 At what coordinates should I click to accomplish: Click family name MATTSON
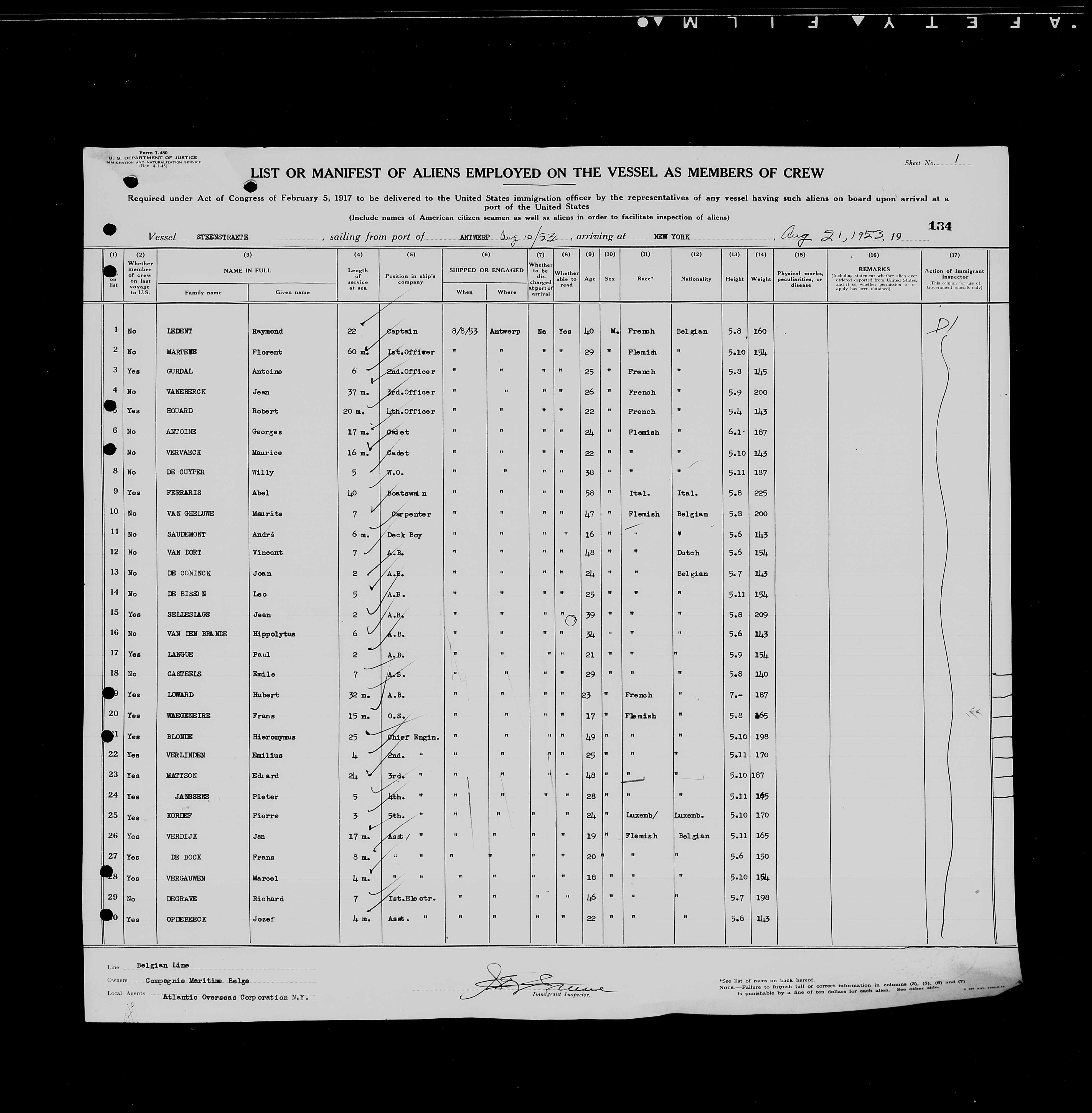(181, 776)
